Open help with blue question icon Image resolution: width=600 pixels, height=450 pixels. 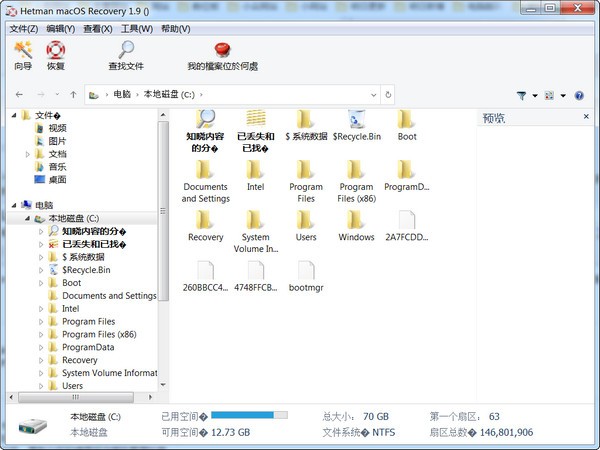(x=579, y=95)
